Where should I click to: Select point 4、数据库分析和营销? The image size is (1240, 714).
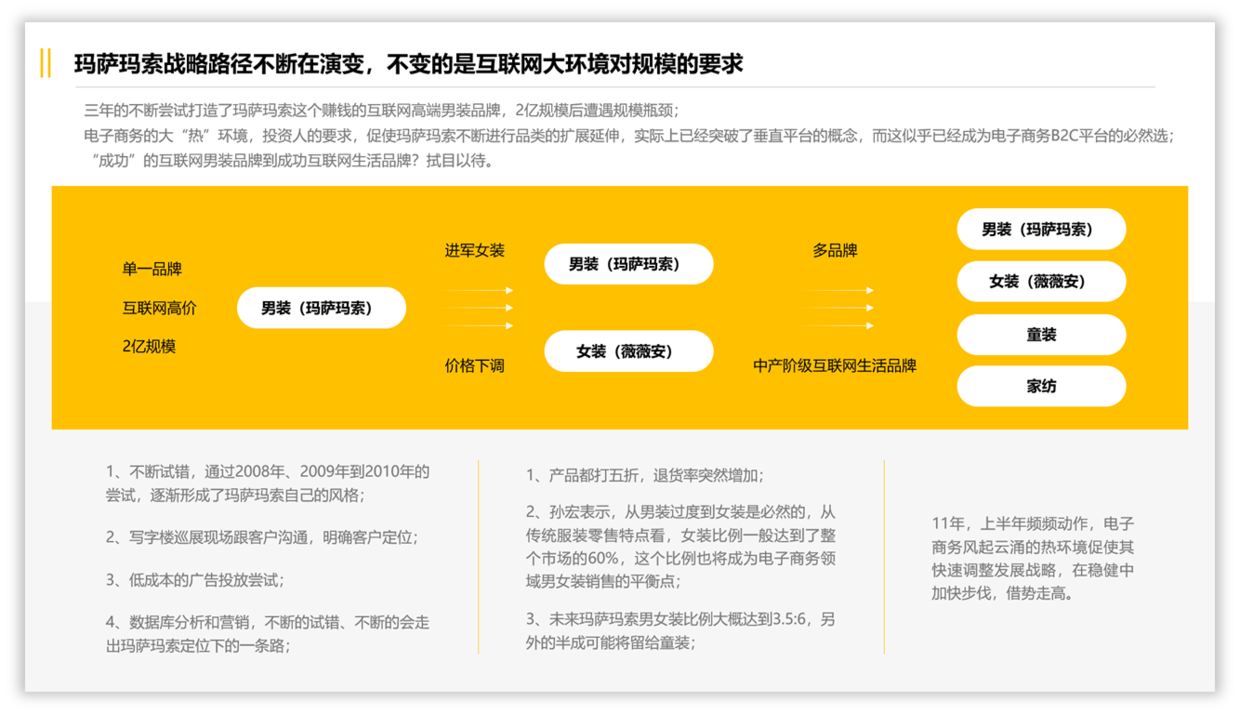click(x=268, y=634)
